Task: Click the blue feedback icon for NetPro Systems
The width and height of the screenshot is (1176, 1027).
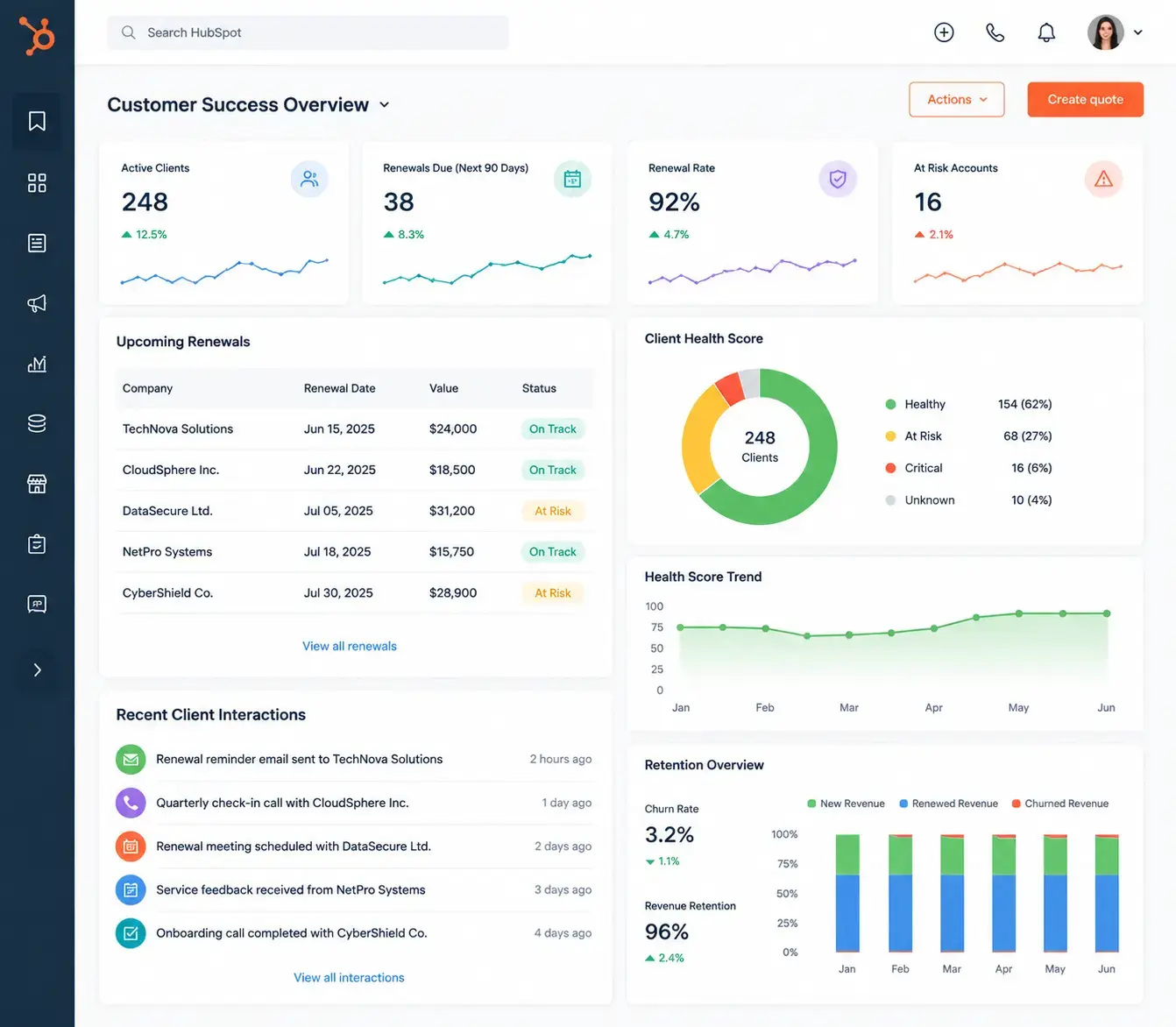Action: coord(131,890)
